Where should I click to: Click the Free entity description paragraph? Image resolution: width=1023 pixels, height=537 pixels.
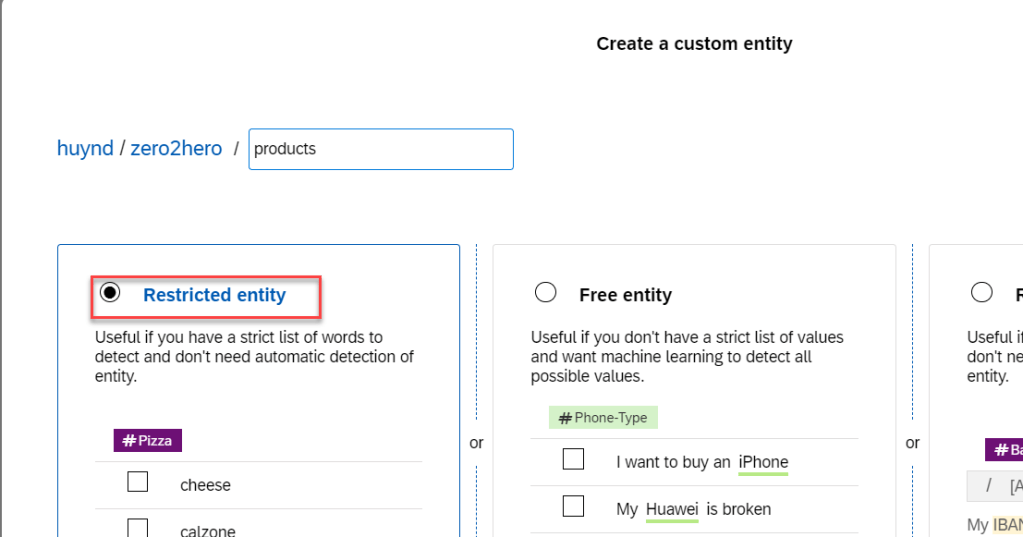point(687,357)
